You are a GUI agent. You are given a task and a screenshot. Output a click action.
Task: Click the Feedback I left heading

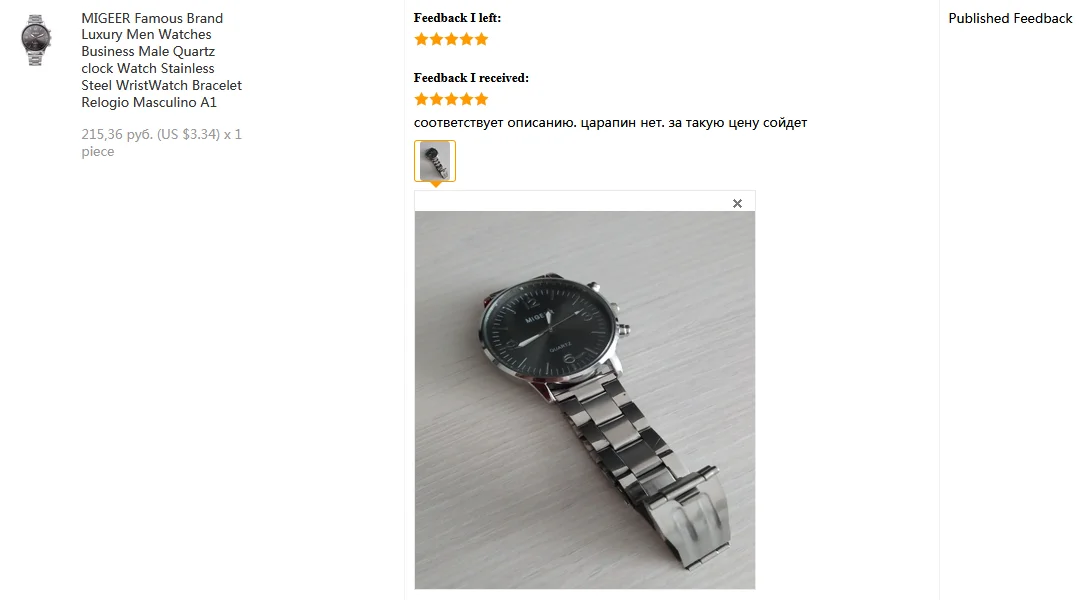pyautogui.click(x=458, y=18)
